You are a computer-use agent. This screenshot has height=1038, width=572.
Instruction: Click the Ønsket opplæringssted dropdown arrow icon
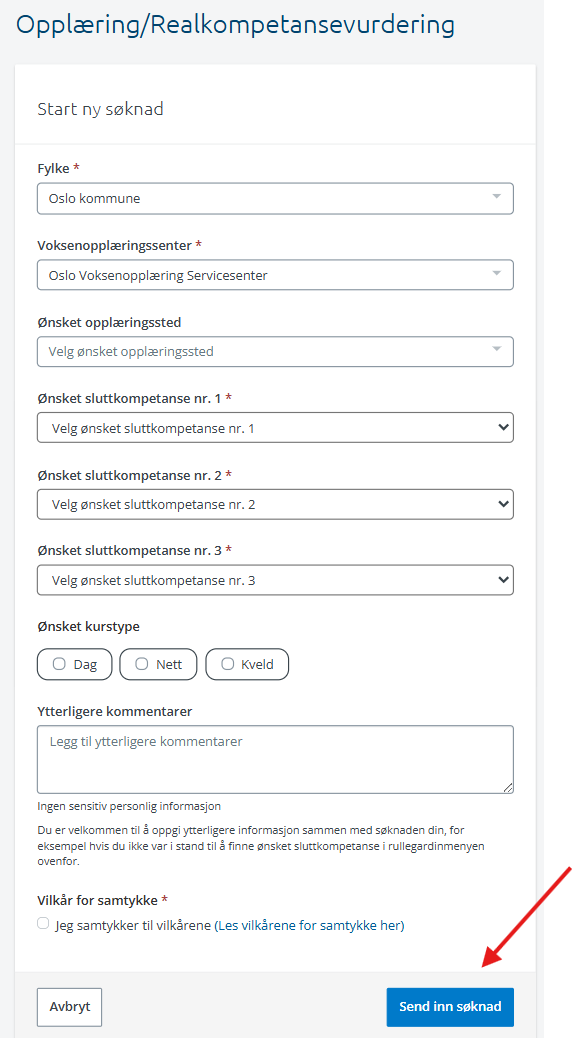click(x=497, y=350)
